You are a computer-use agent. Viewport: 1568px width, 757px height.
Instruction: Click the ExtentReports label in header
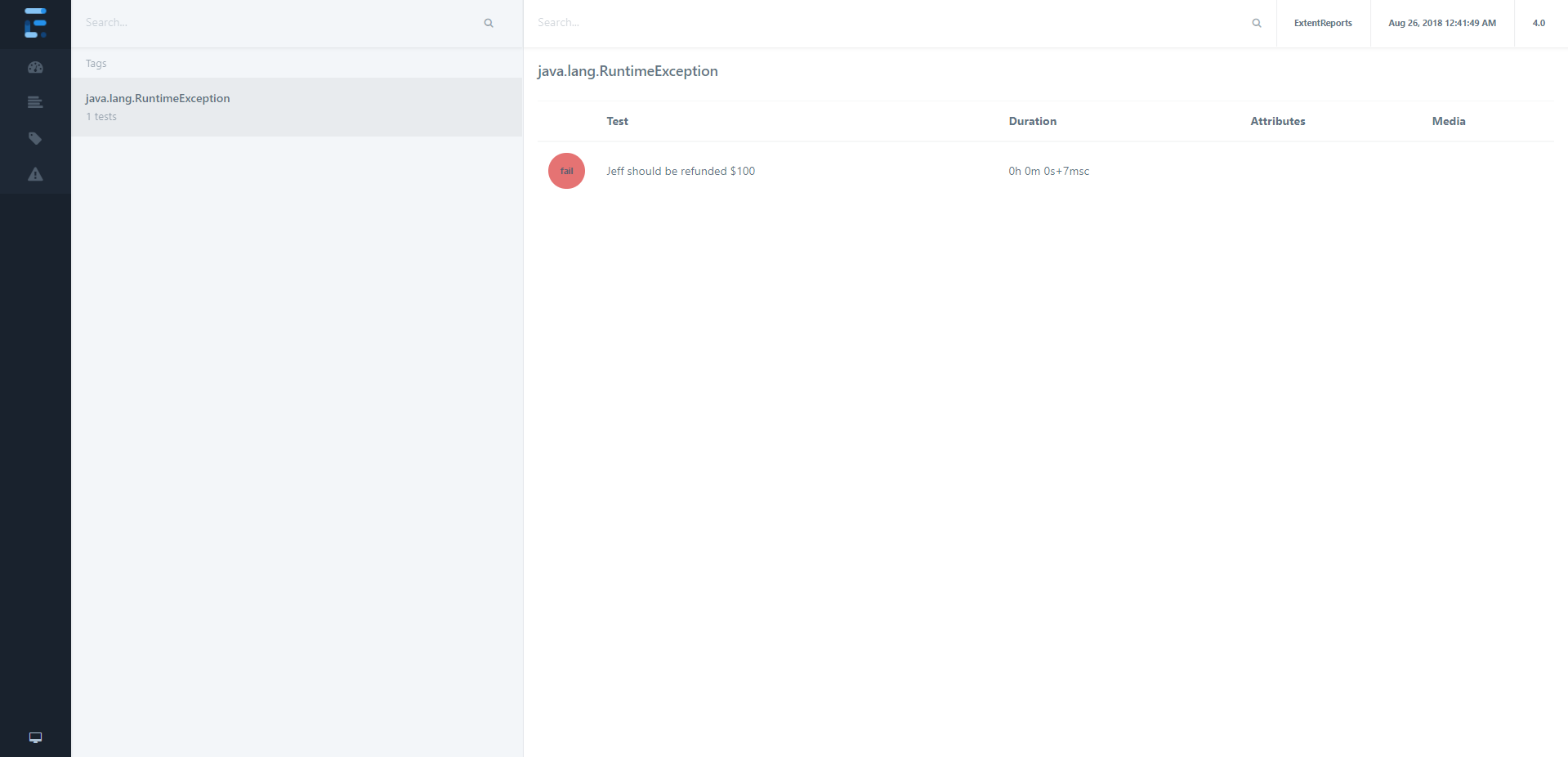click(1323, 23)
